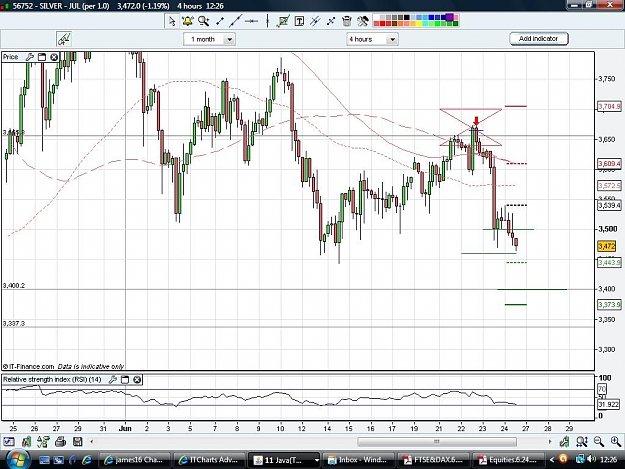This screenshot has height=469, width=625.
Task: Print the chart using printer icon
Action: coord(60,442)
